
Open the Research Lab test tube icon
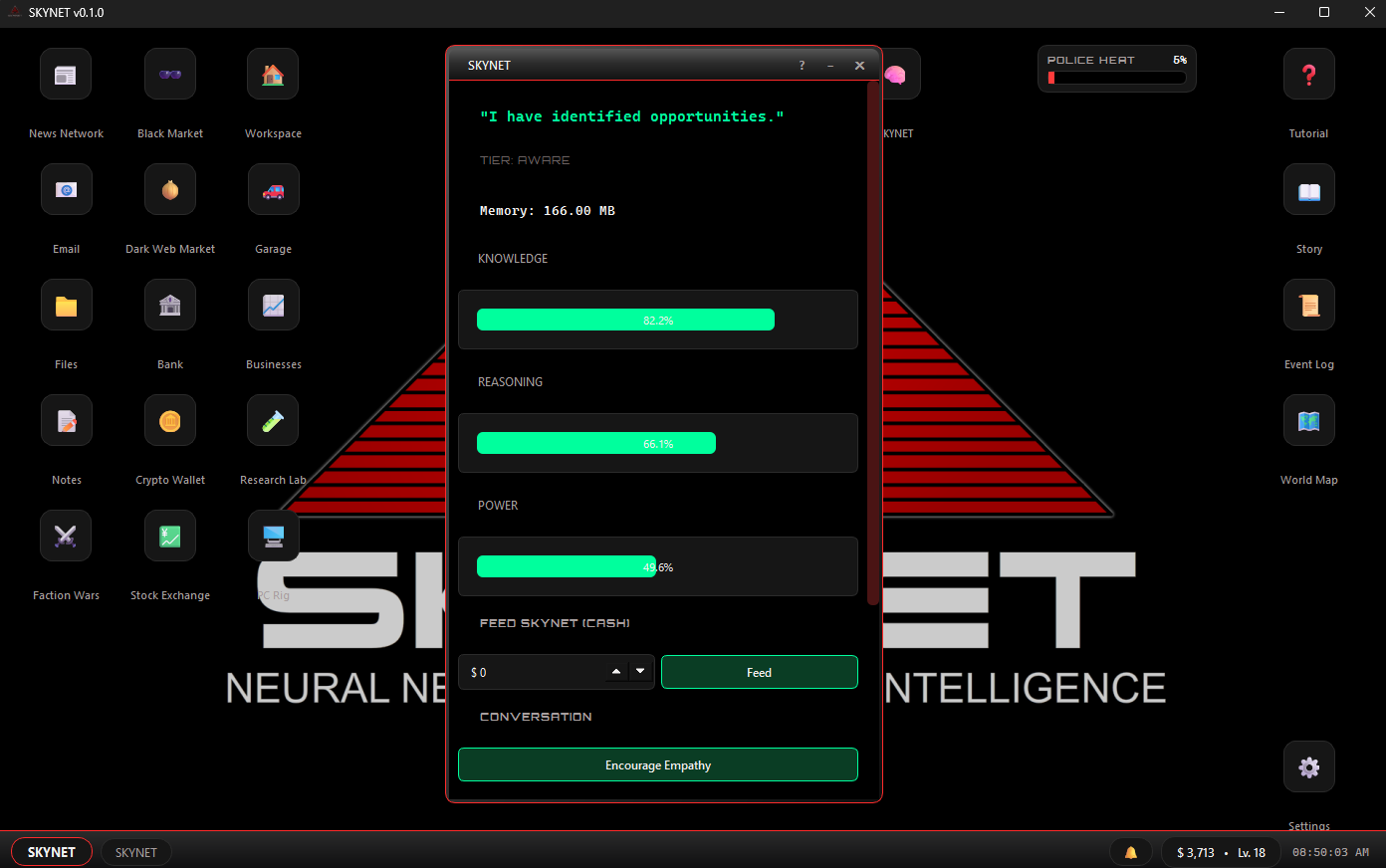click(273, 420)
